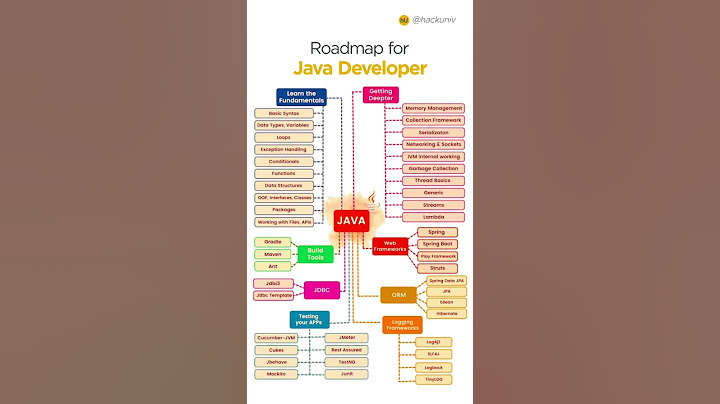
Task: Select the 'Mockito' item
Action: tap(276, 374)
